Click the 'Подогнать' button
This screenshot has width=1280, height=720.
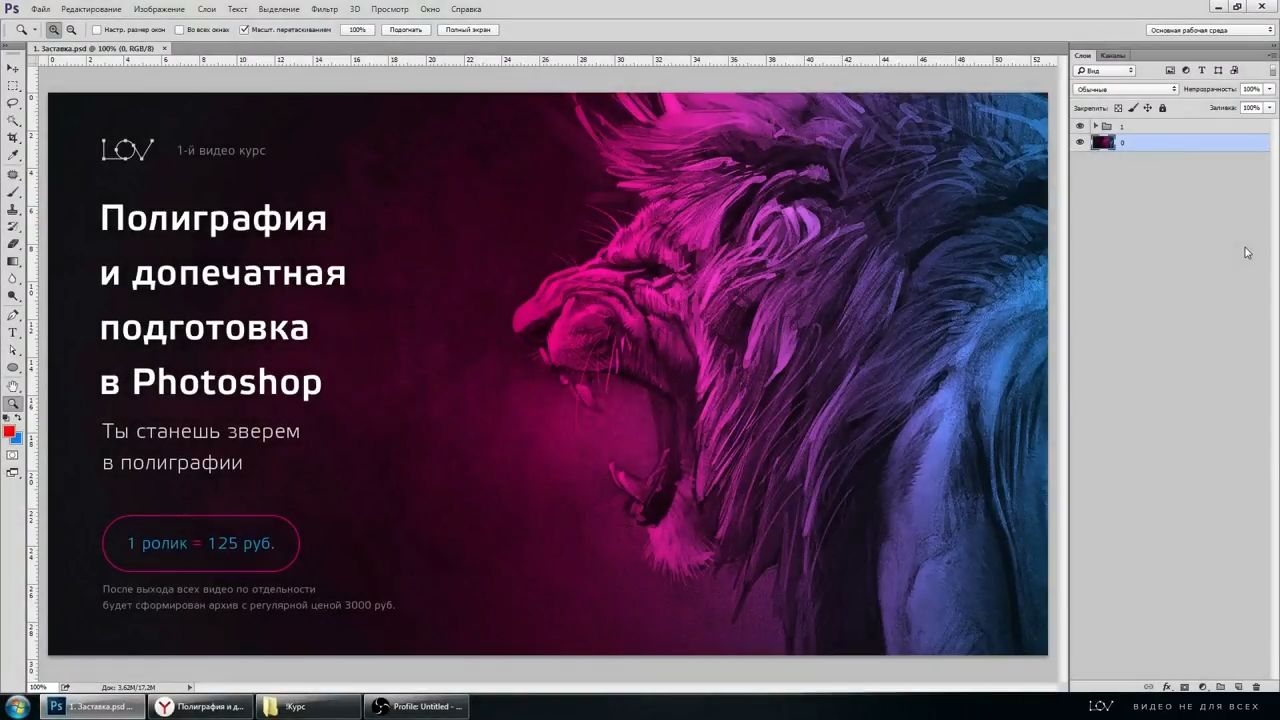click(406, 30)
